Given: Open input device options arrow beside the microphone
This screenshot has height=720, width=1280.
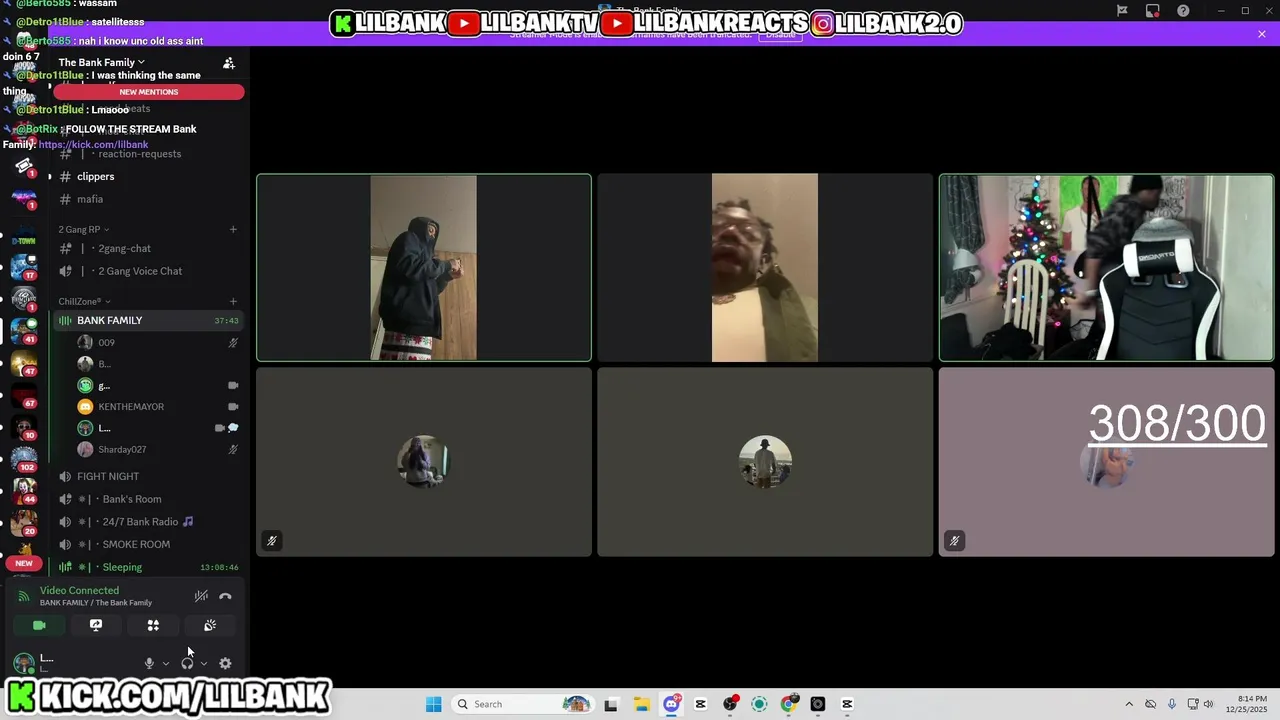Looking at the screenshot, I should [166, 663].
